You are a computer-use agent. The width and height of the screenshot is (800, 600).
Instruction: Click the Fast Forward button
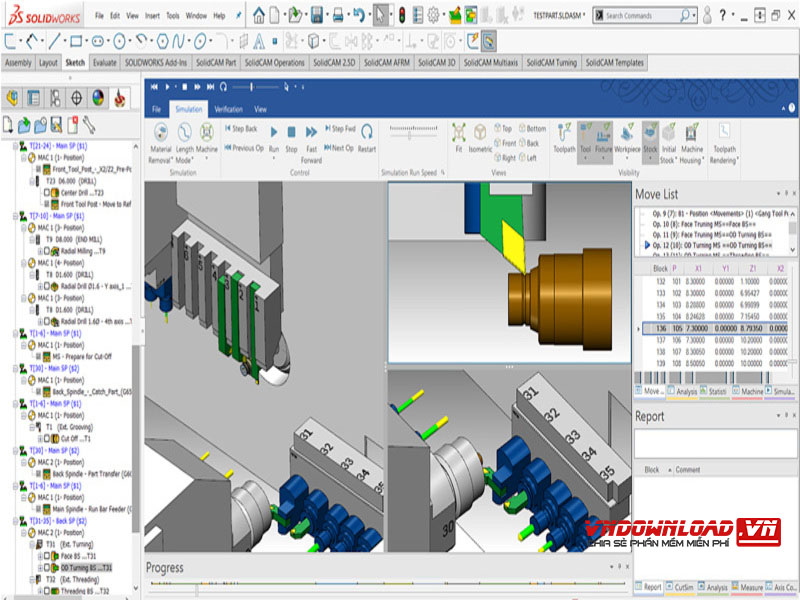tap(311, 143)
